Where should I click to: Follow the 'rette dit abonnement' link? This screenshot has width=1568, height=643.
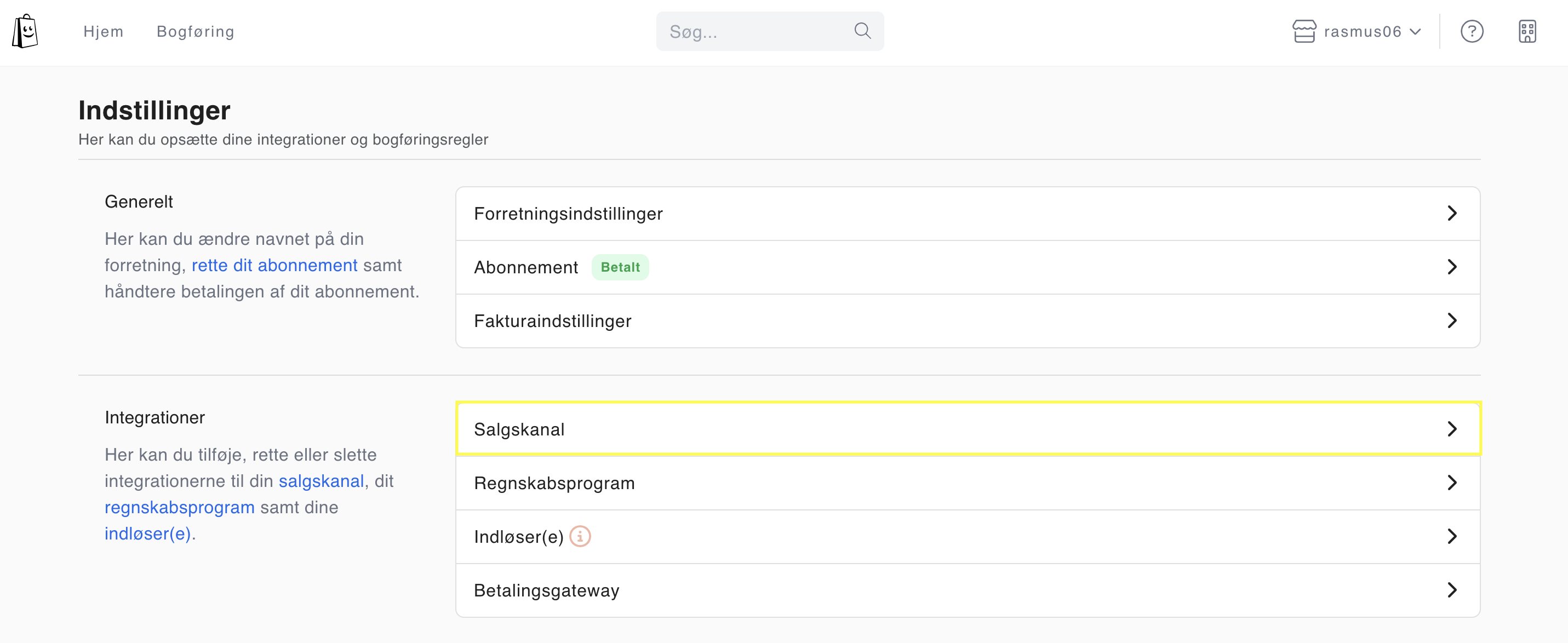[274, 265]
